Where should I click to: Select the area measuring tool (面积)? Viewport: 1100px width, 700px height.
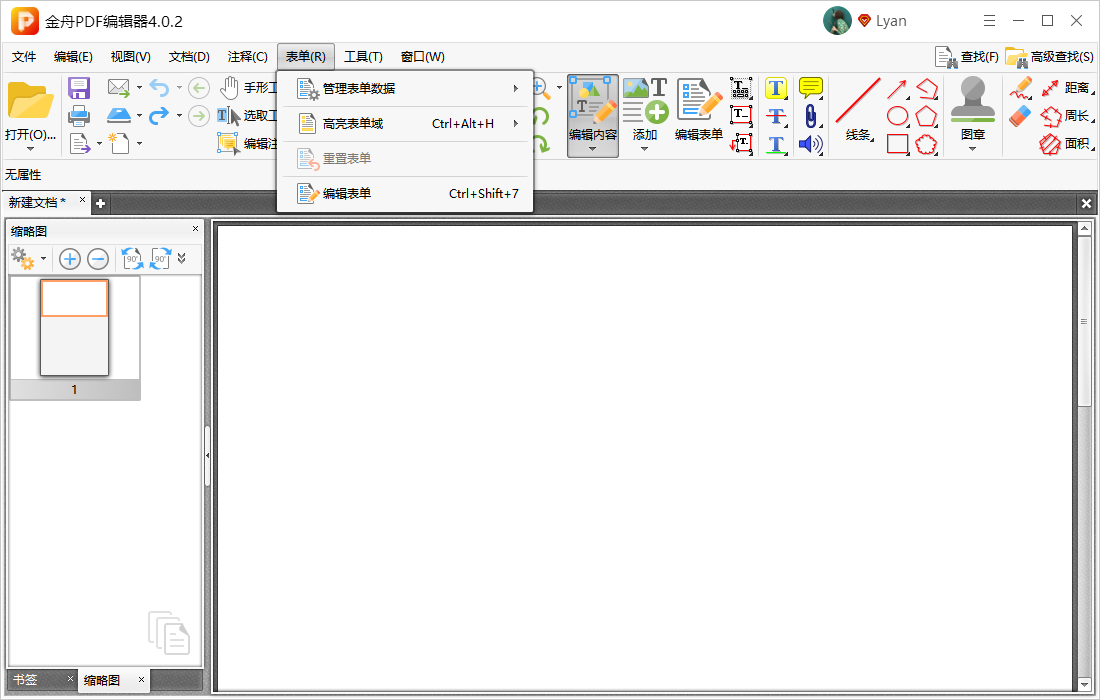tap(1067, 144)
